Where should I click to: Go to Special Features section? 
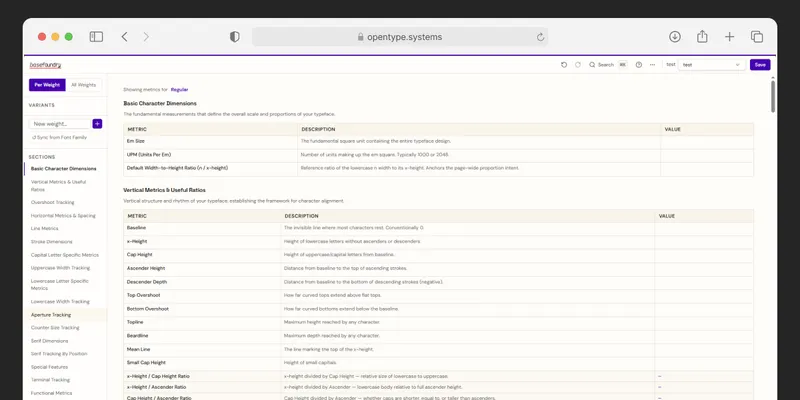point(49,367)
